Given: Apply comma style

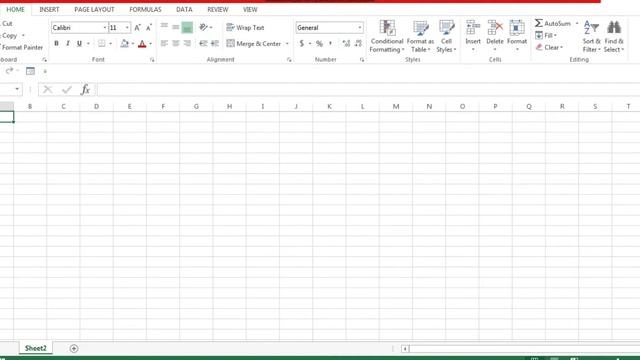Looking at the screenshot, I should coord(331,43).
